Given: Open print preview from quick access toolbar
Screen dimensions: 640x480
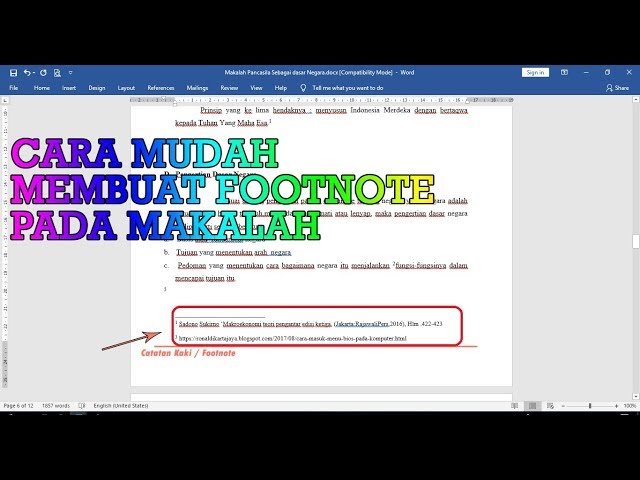Looking at the screenshot, I should [x=57, y=73].
